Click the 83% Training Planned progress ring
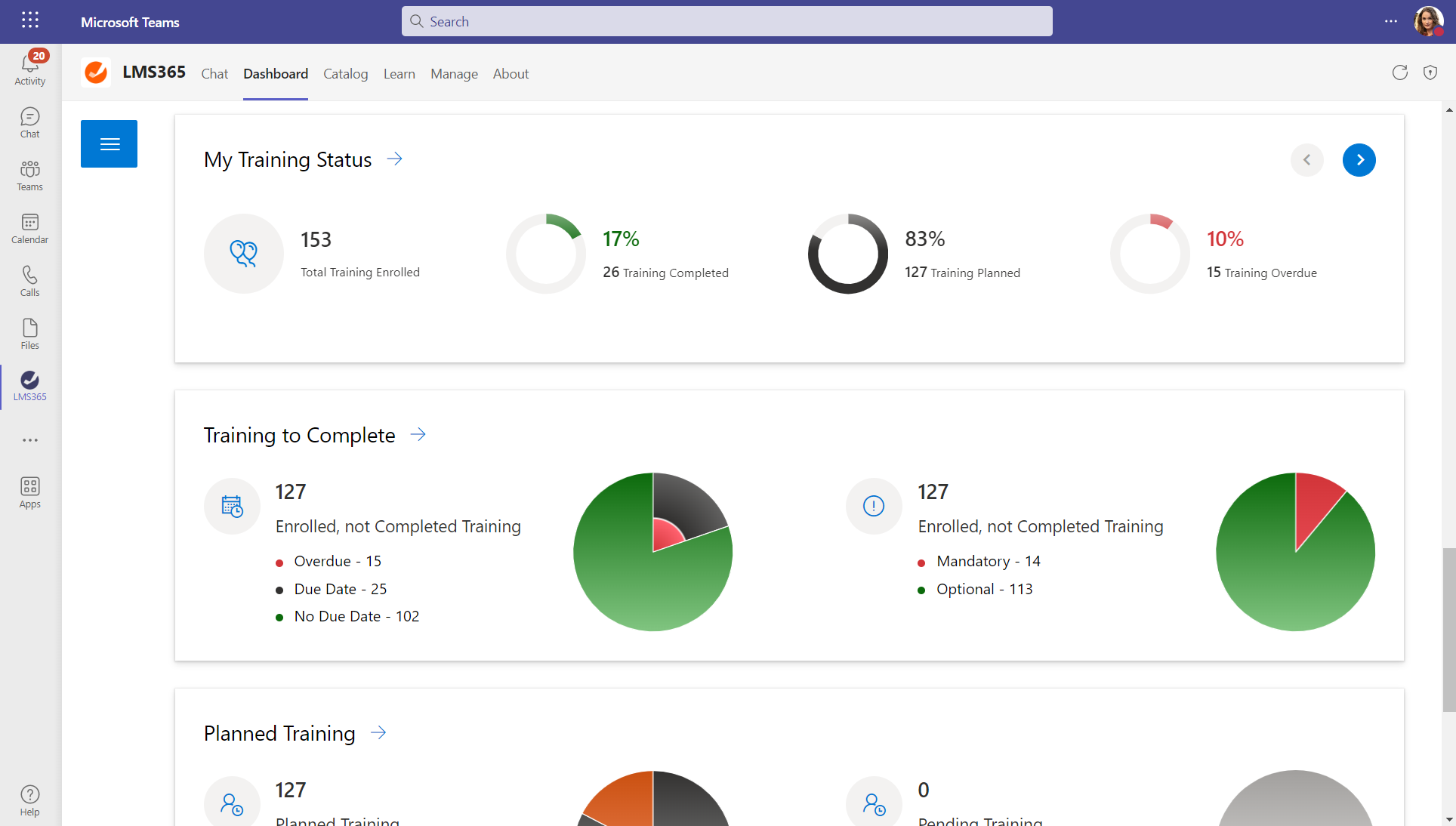Image resolution: width=1456 pixels, height=826 pixels. (848, 254)
